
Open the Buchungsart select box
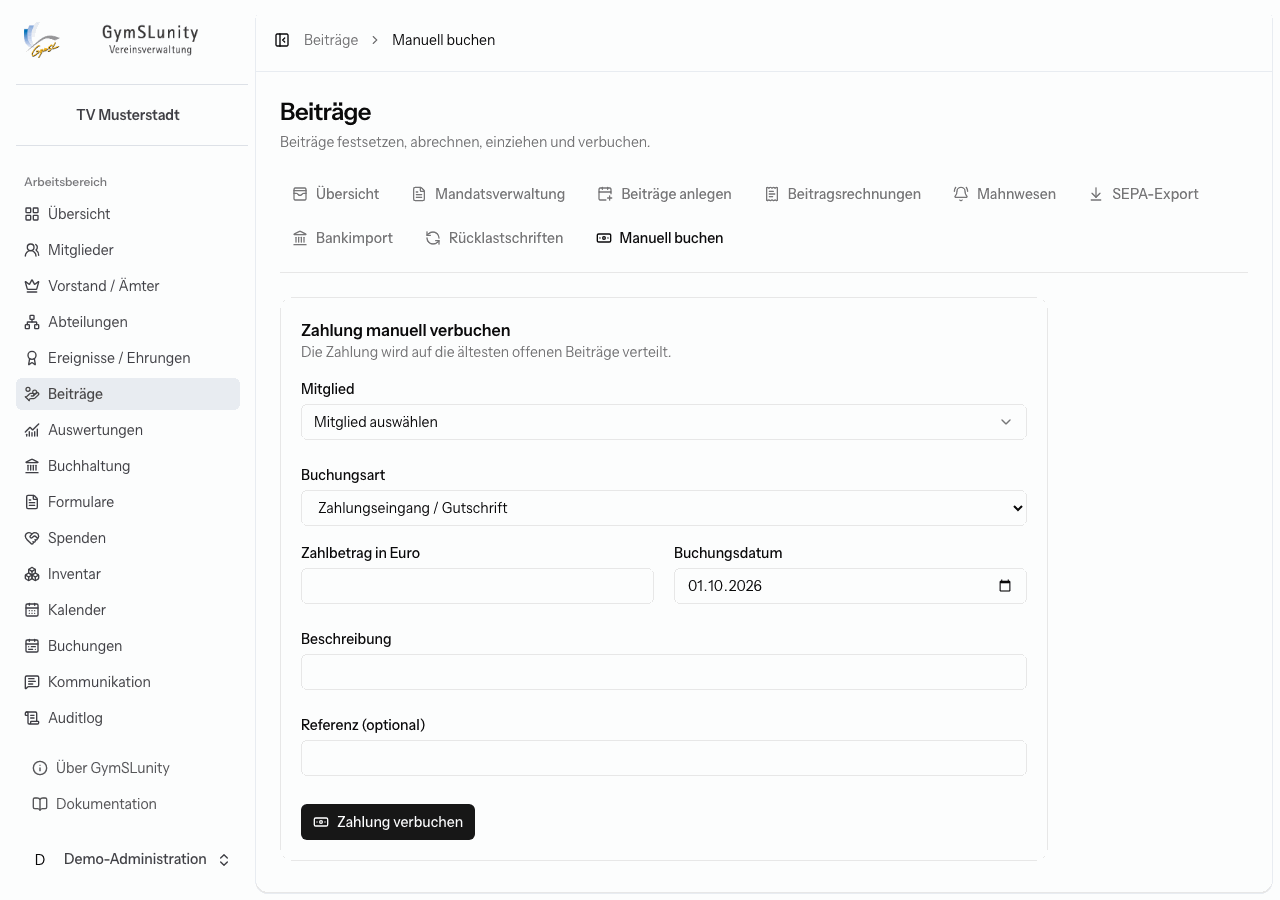click(x=663, y=508)
